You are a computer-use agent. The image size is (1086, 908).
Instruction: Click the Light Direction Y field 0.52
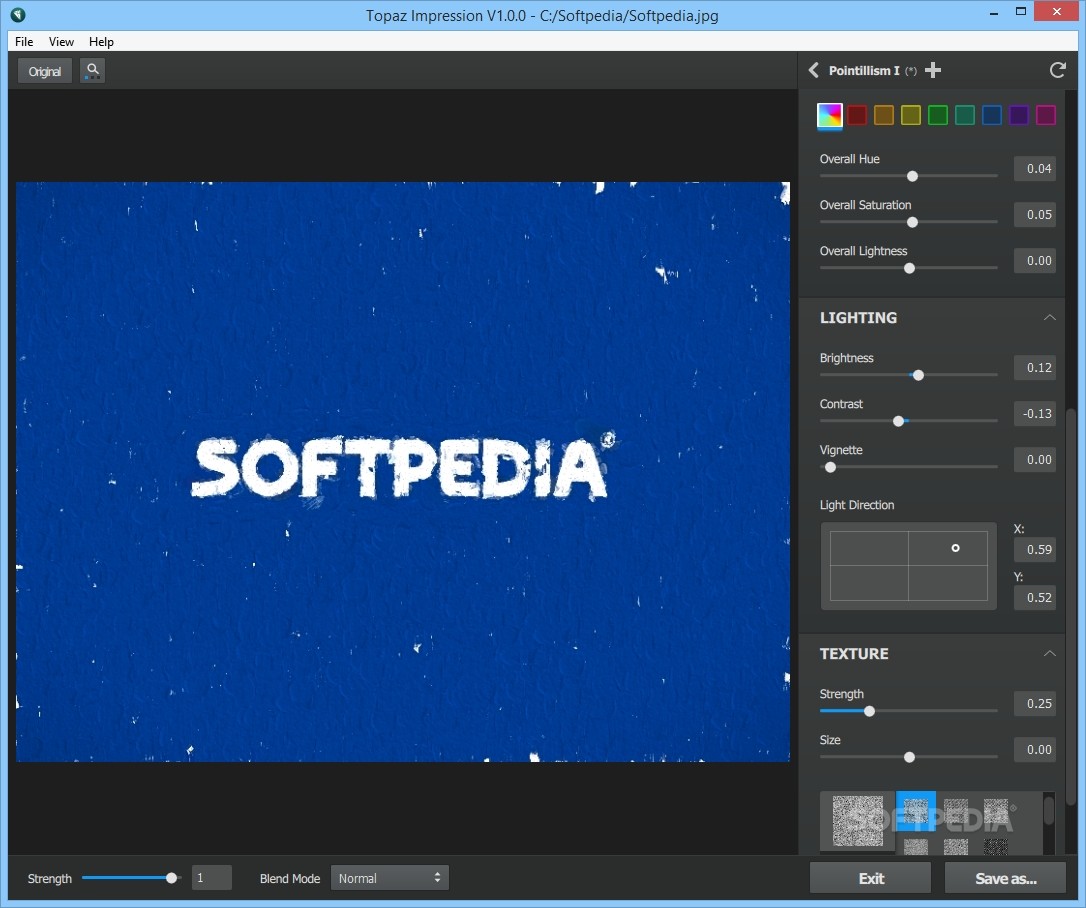pos(1035,597)
